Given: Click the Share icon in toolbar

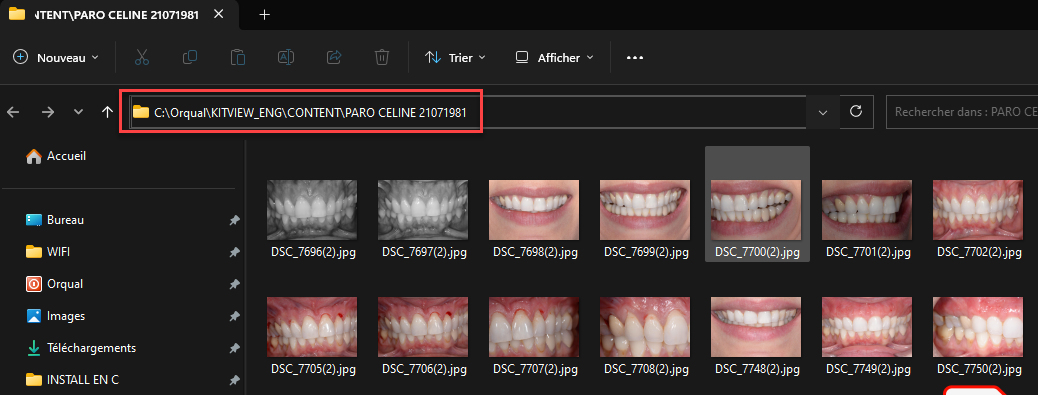Looking at the screenshot, I should [334, 58].
